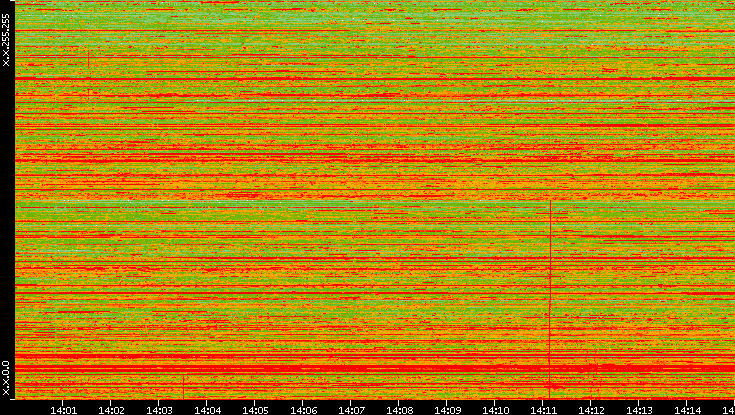735x415 pixels.
Task: Click the 14:10 time axis label
Action: 495,411
